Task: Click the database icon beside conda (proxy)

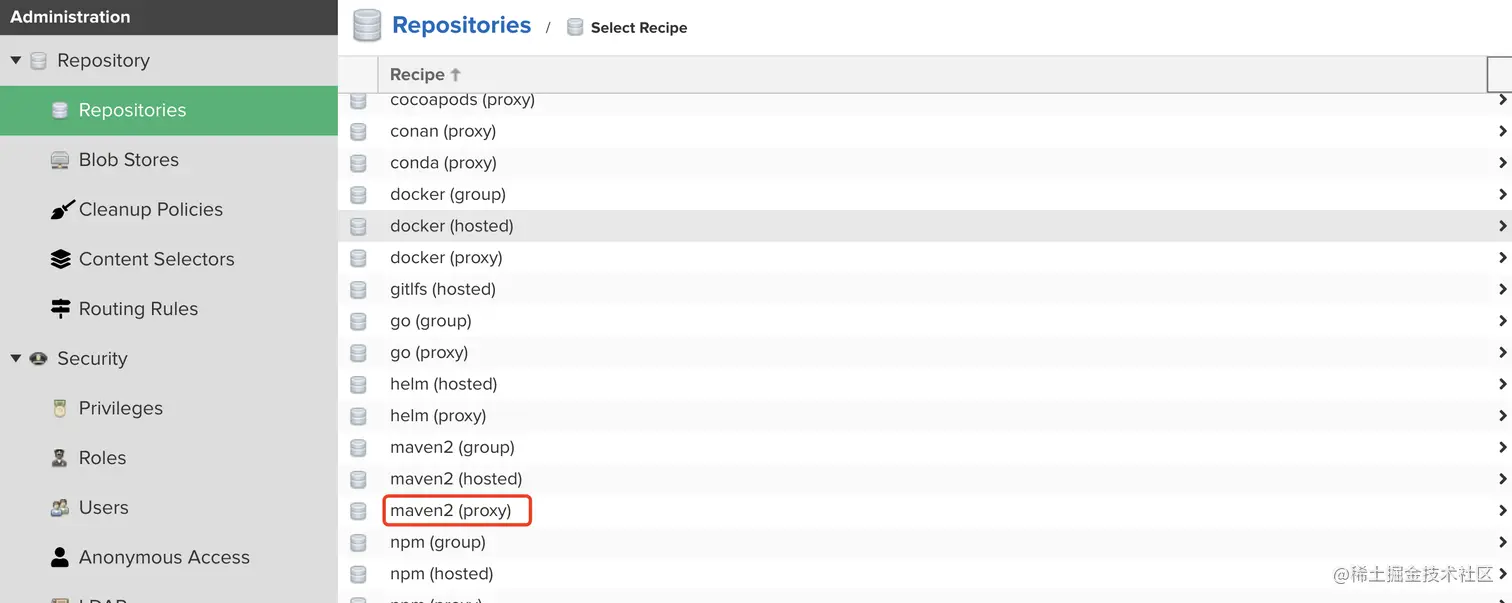Action: [358, 163]
